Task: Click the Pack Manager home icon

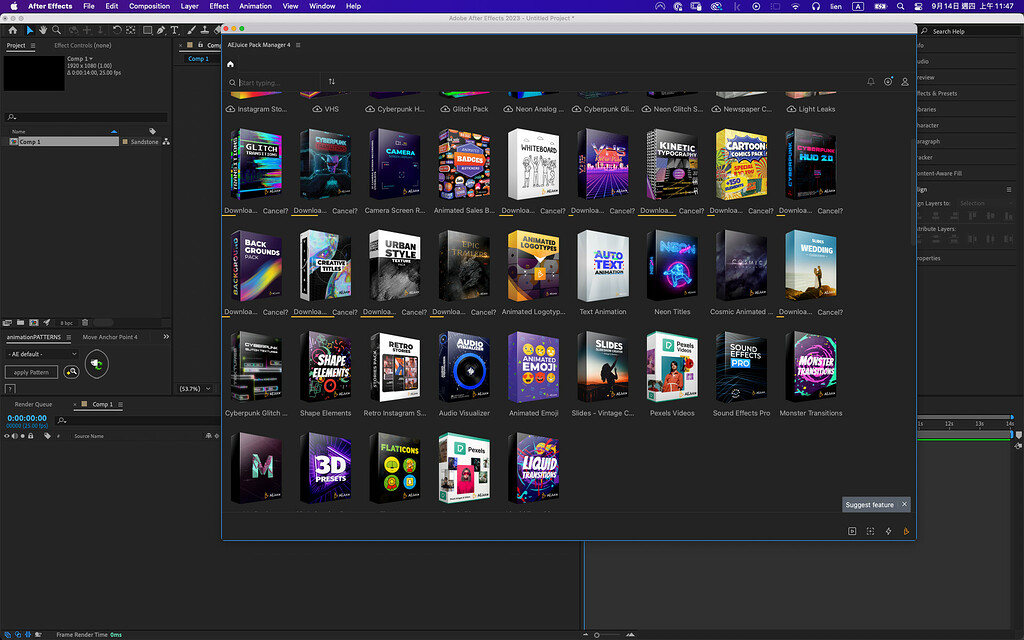Action: (x=230, y=64)
